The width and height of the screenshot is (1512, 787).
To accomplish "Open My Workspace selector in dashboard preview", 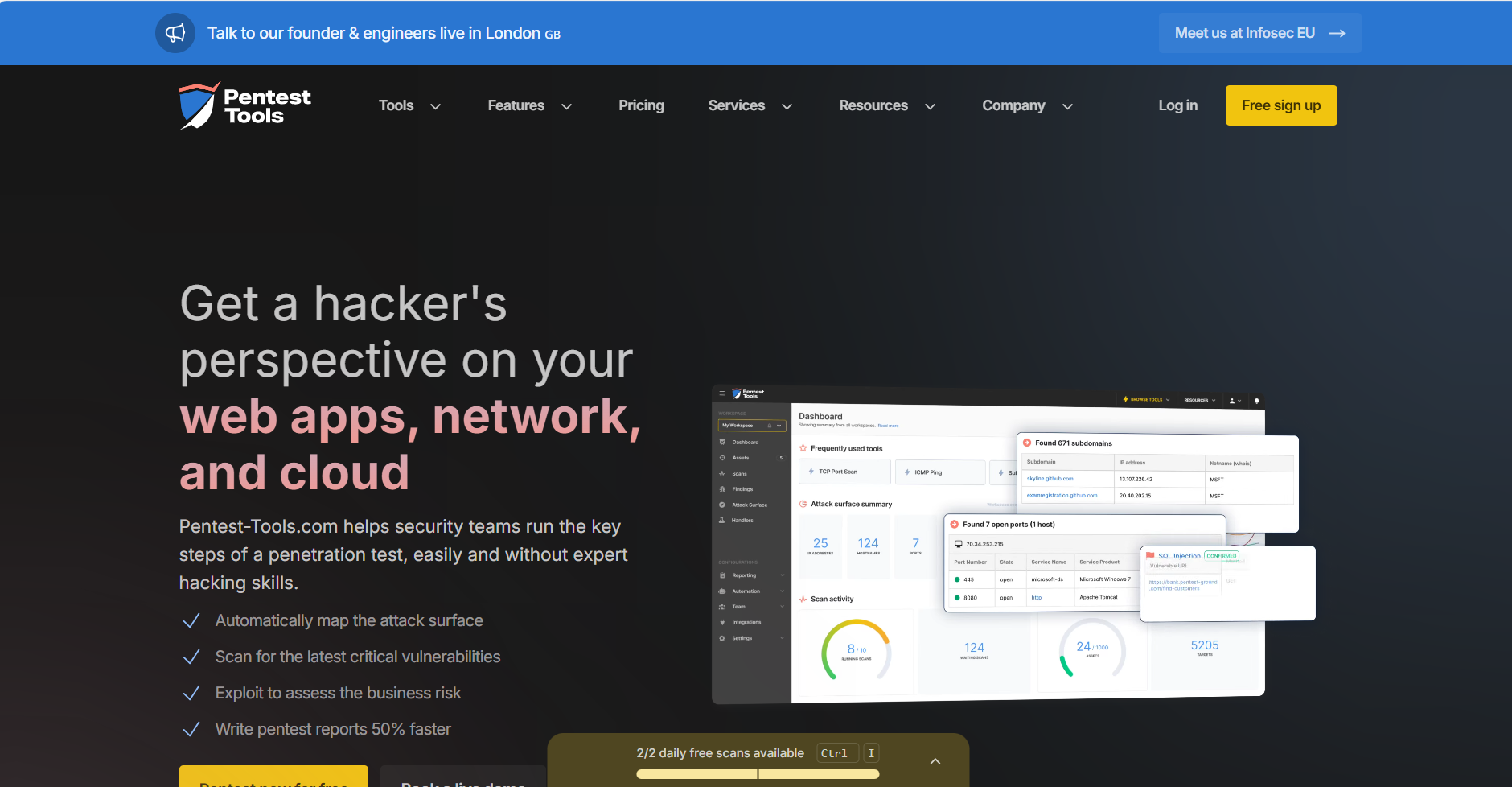I will coord(751,426).
